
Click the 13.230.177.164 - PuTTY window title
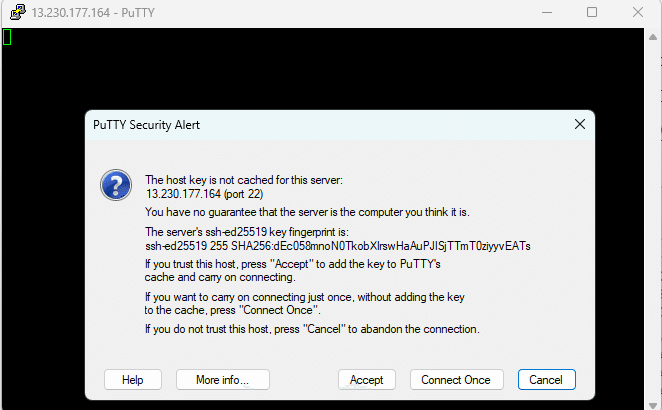93,13
